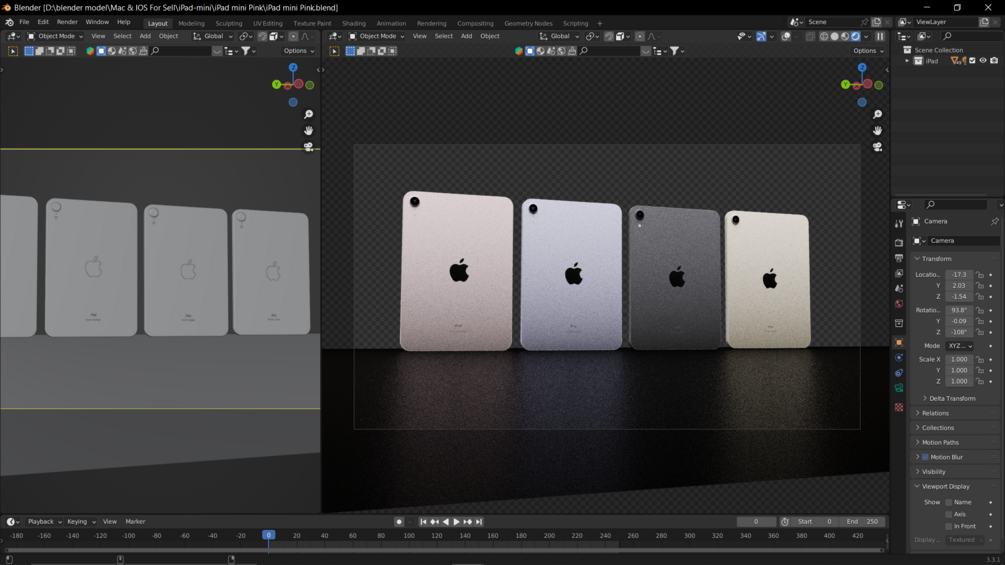Click the zoom magnifier icon in left viewport
The height and width of the screenshot is (565, 1005).
[308, 114]
